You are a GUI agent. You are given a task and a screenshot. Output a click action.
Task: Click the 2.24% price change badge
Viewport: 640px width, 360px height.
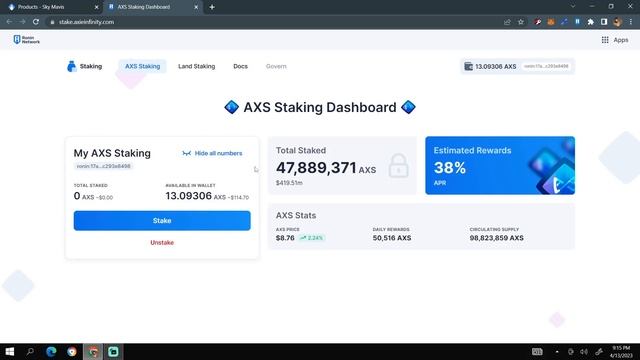311,238
